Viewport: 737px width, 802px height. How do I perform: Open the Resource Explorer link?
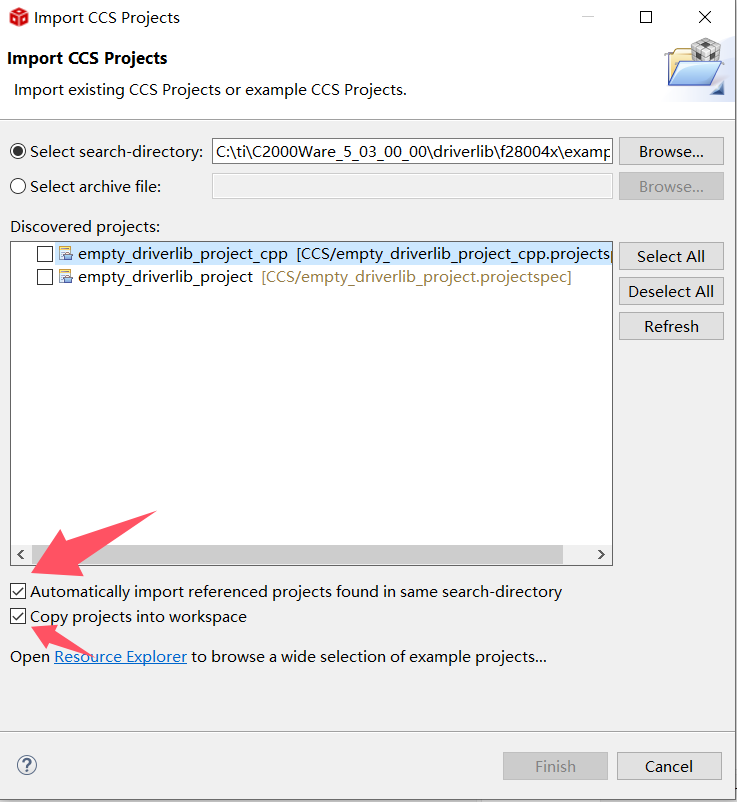tap(120, 657)
